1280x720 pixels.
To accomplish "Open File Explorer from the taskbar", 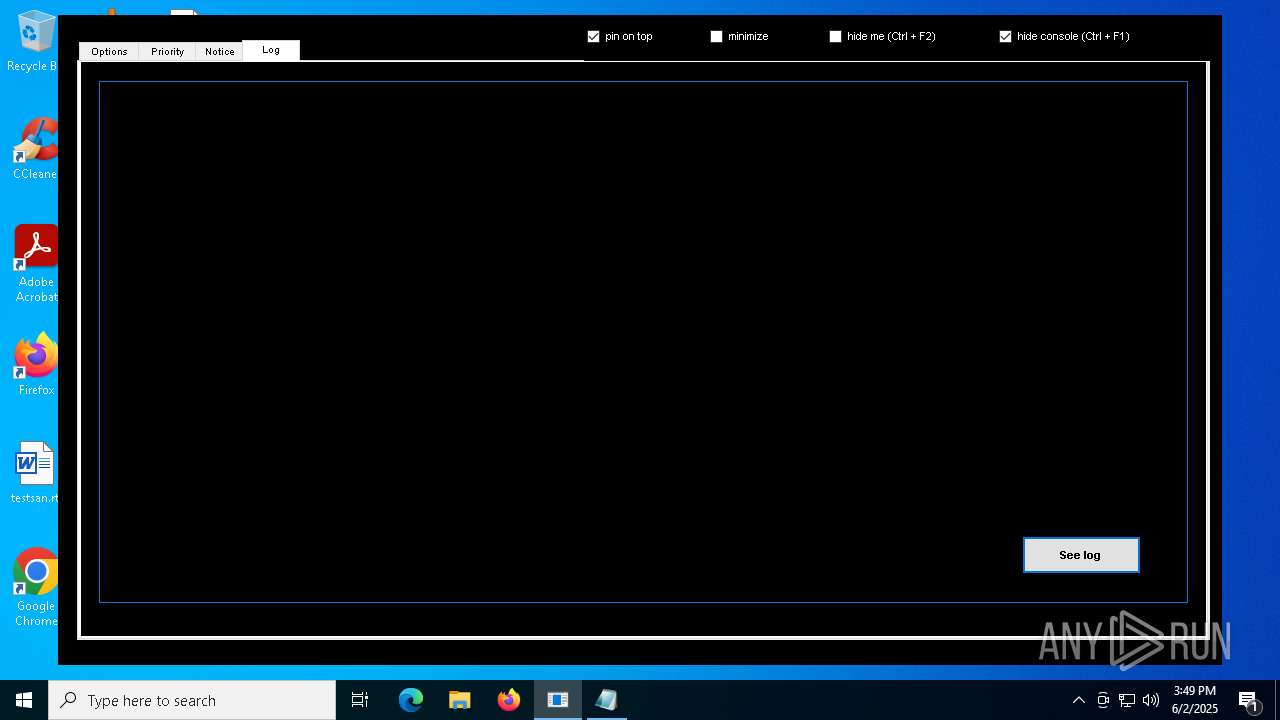I will 460,700.
